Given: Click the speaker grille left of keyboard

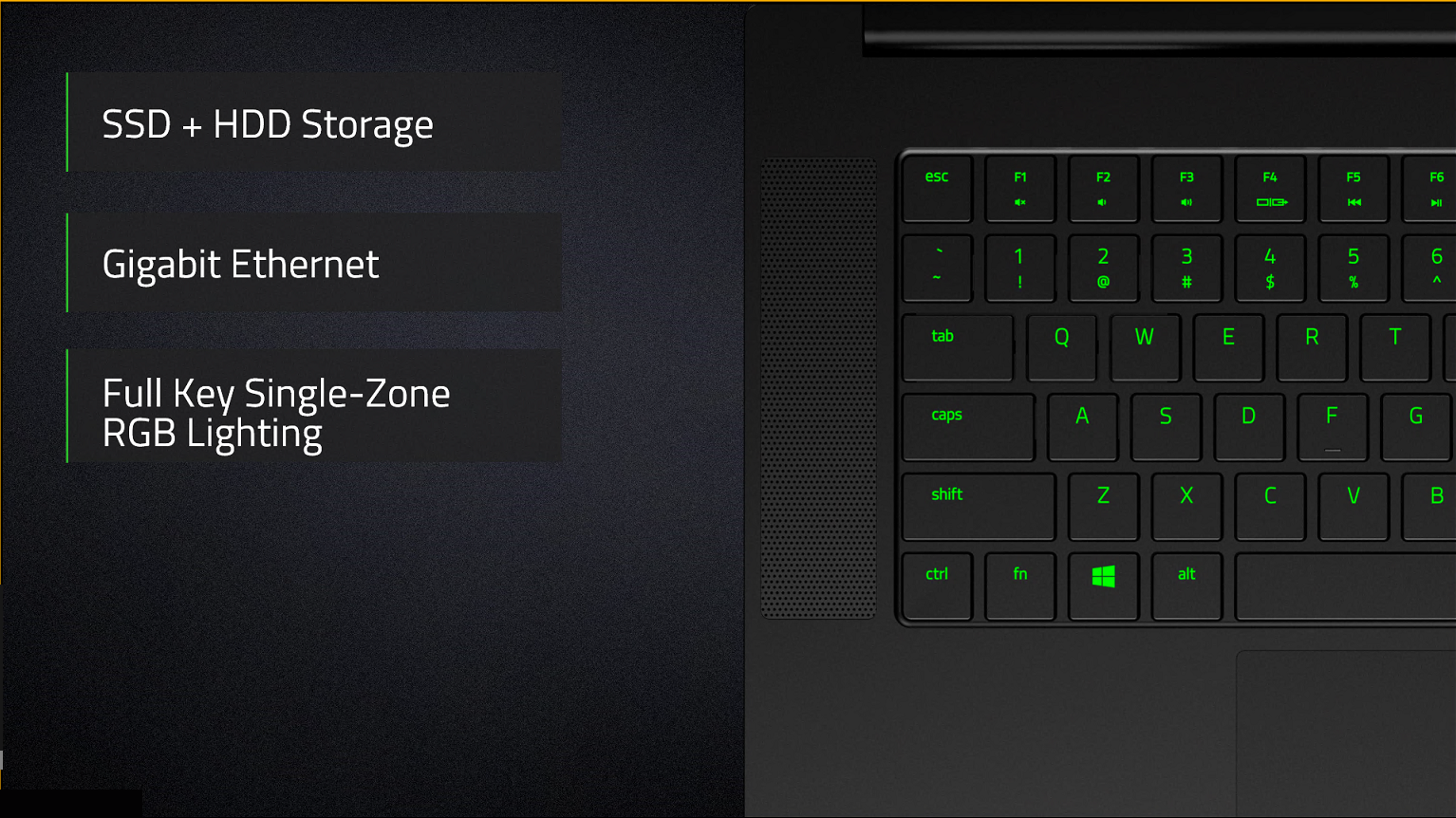Looking at the screenshot, I should 818,387.
